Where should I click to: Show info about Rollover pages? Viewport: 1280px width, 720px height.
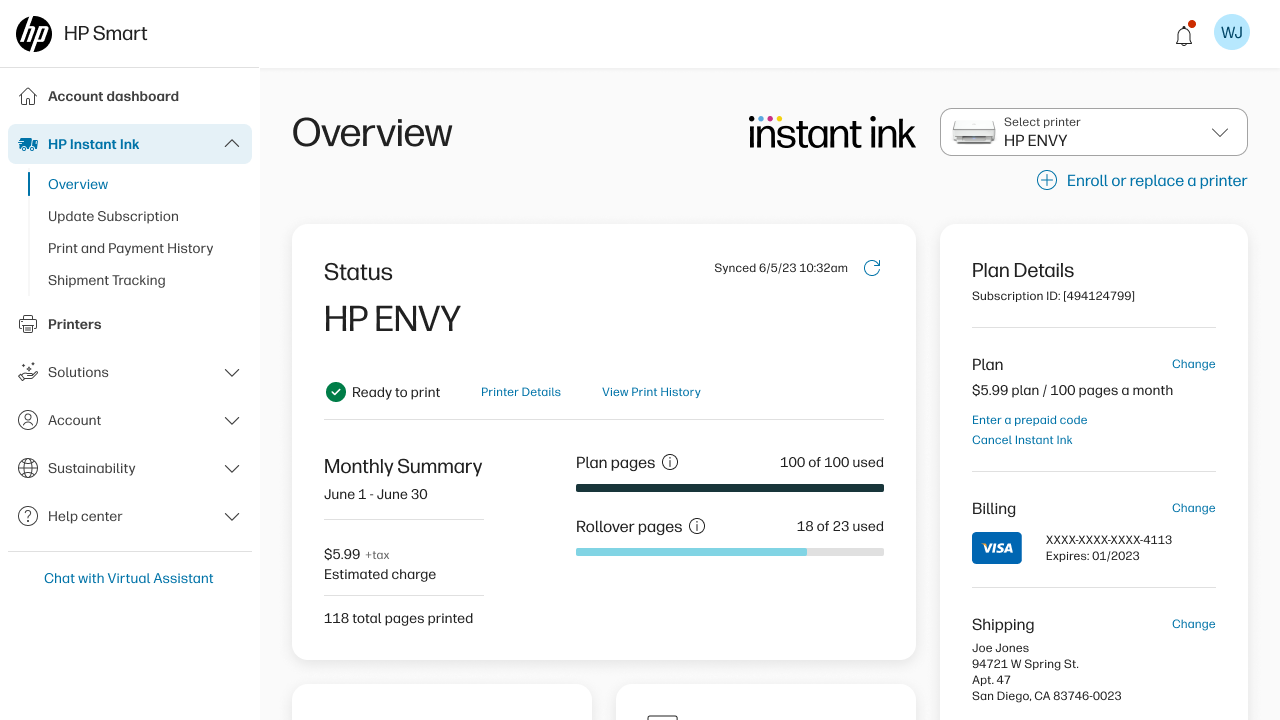697,526
